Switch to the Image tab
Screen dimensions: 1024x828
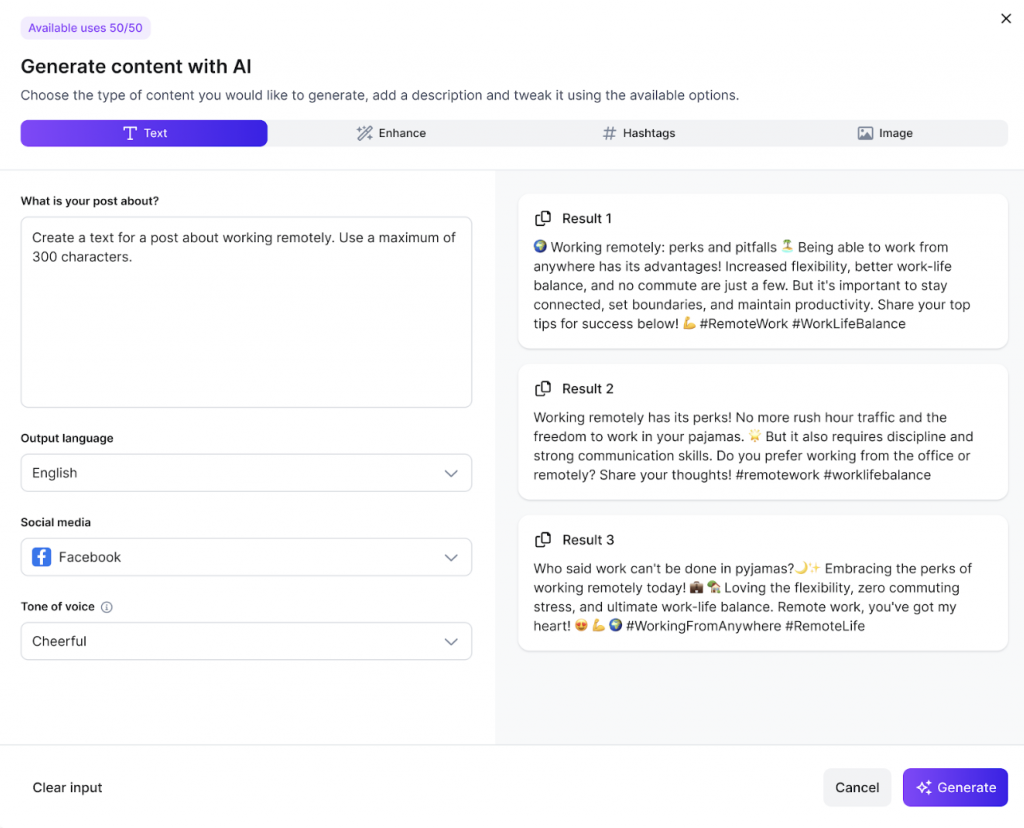884,133
